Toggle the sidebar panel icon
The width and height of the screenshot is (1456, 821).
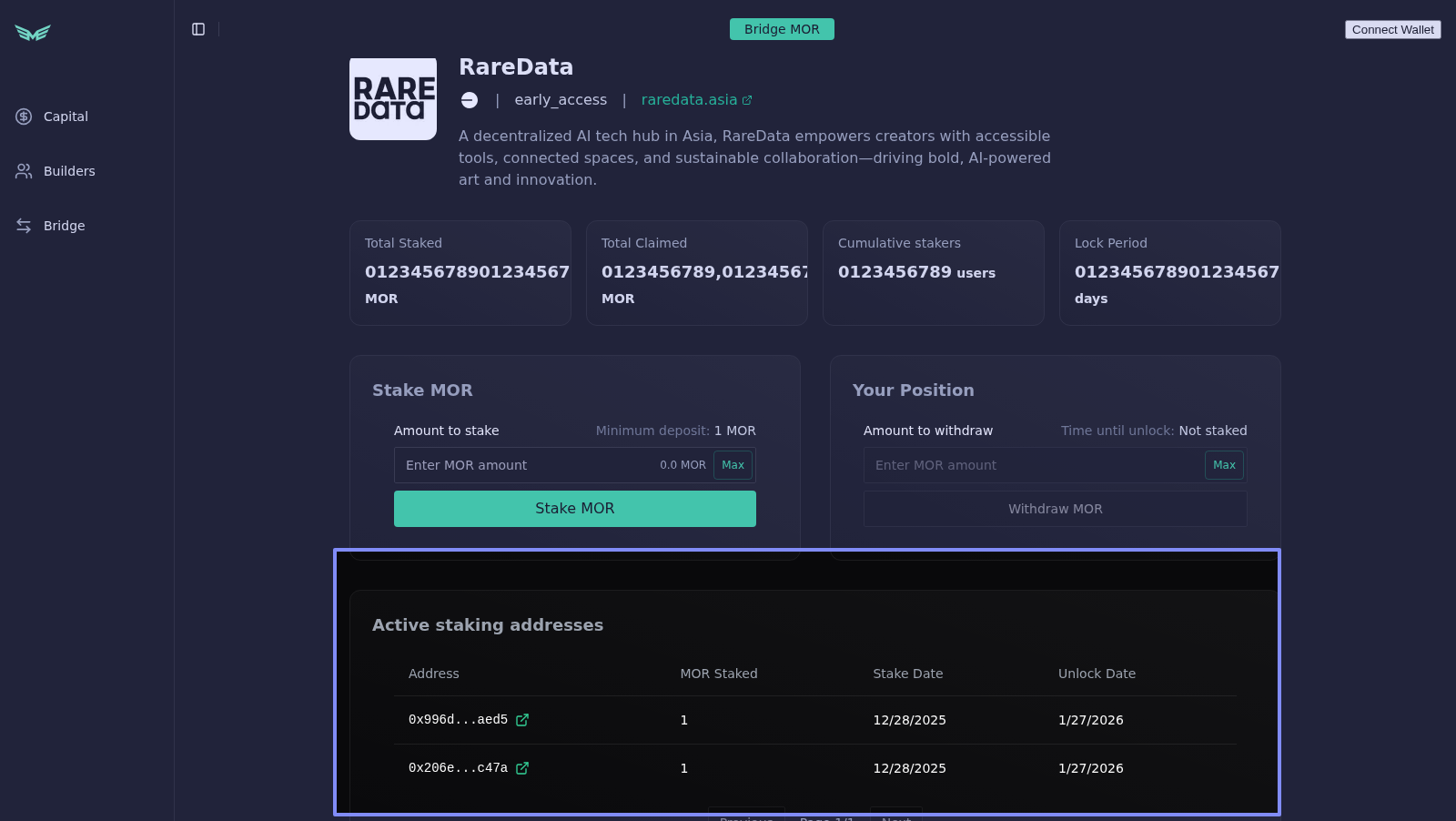pos(198,29)
